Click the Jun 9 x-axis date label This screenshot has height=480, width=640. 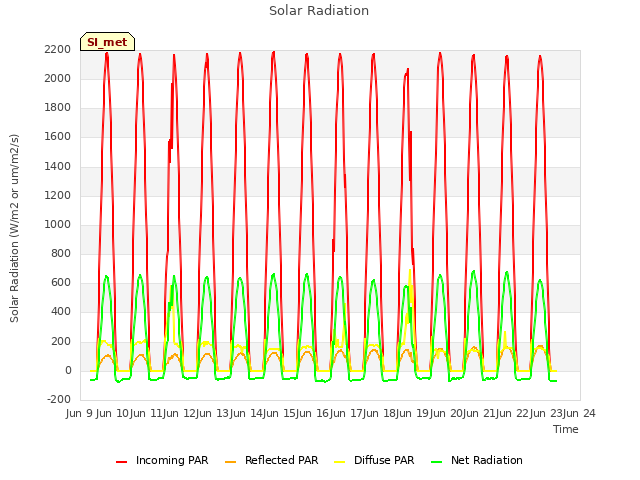81,413
